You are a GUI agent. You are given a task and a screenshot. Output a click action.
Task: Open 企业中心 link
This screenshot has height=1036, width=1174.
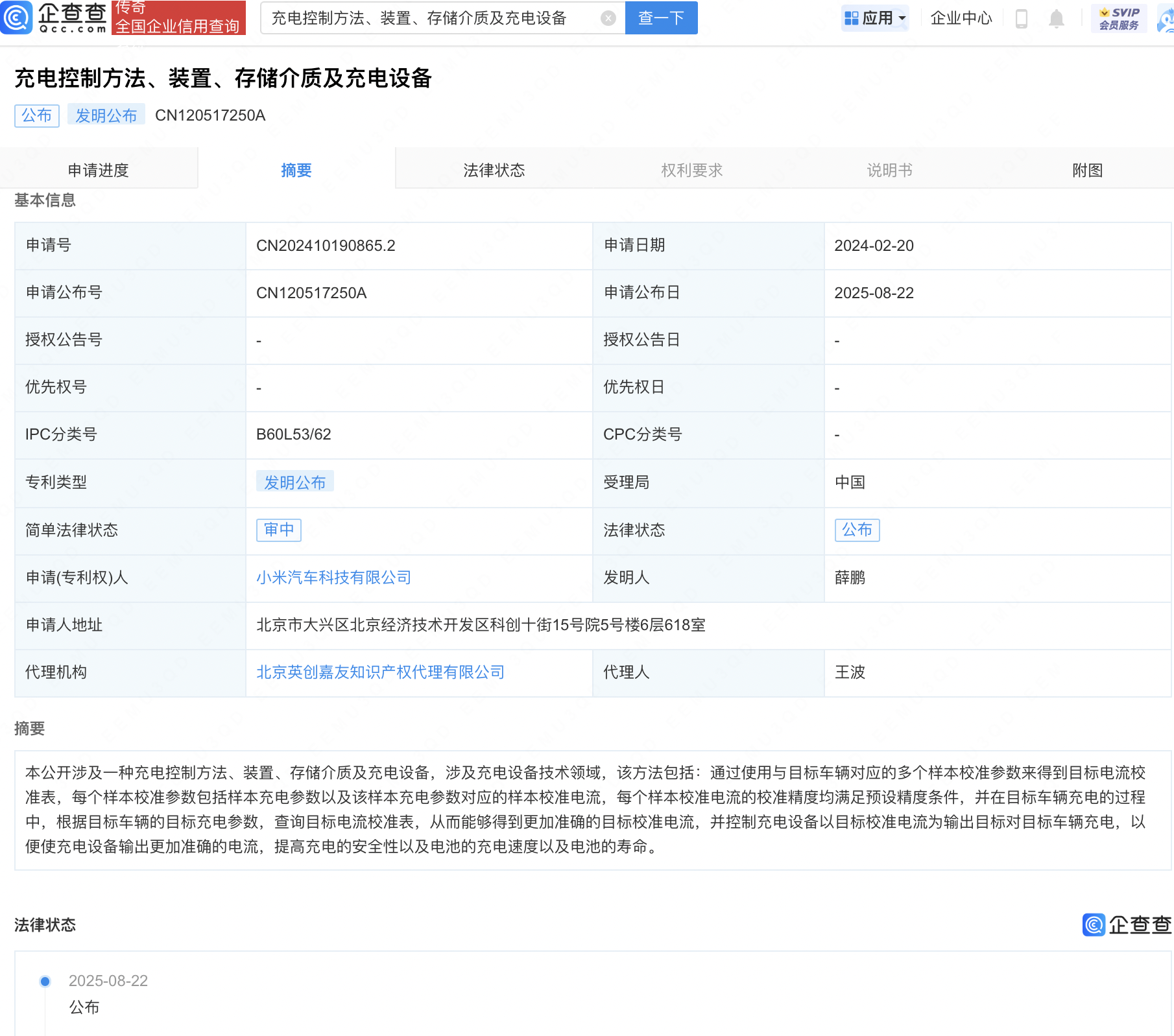coord(961,18)
